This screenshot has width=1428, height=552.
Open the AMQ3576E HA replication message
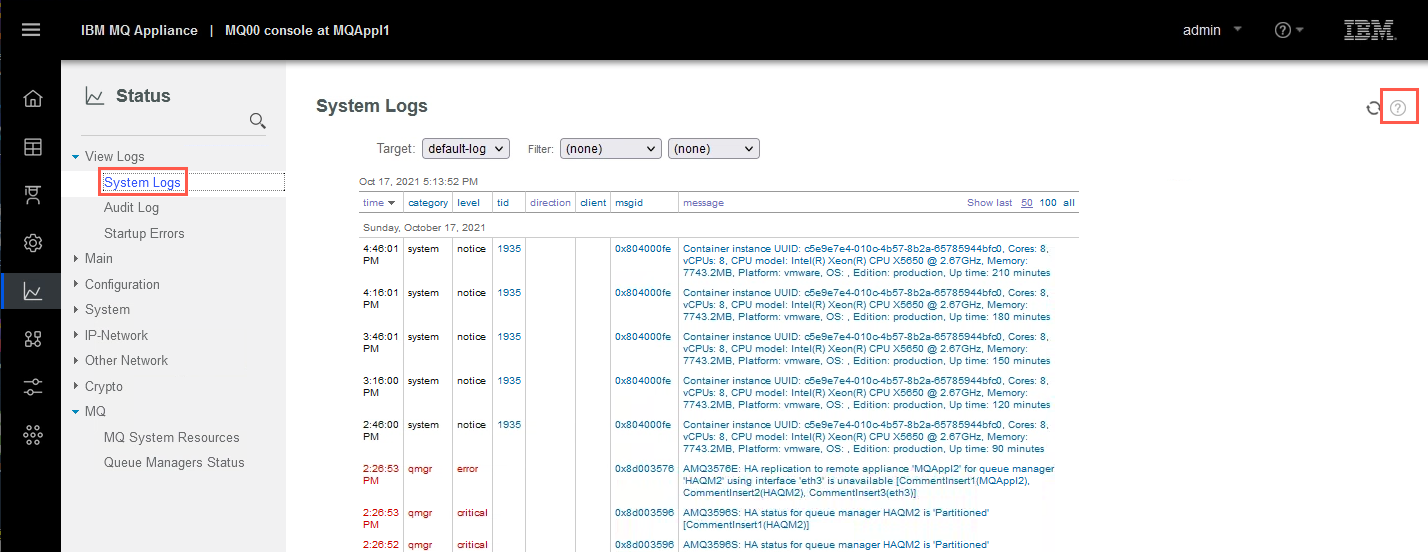tap(868, 480)
